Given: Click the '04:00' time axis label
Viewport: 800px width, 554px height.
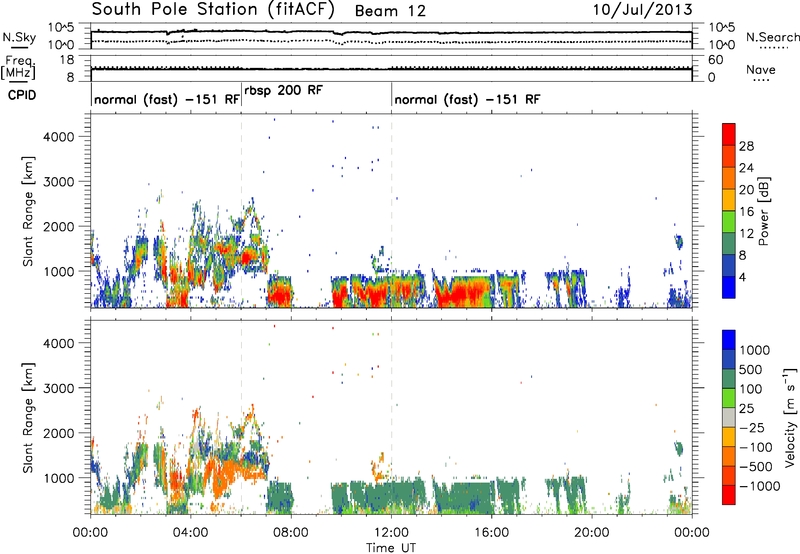Looking at the screenshot, I should [190, 533].
